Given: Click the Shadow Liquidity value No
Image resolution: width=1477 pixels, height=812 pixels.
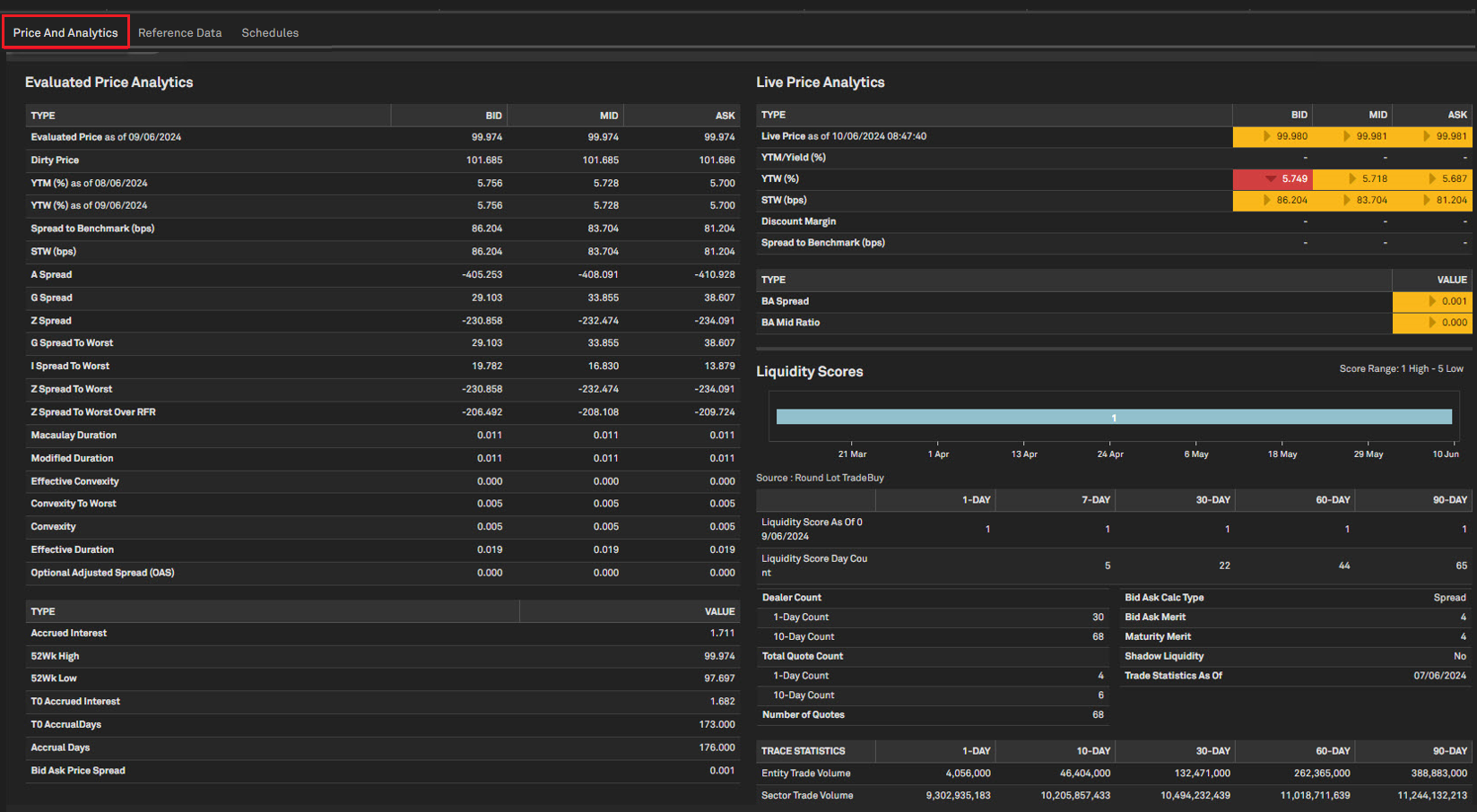Looking at the screenshot, I should pos(1459,656).
